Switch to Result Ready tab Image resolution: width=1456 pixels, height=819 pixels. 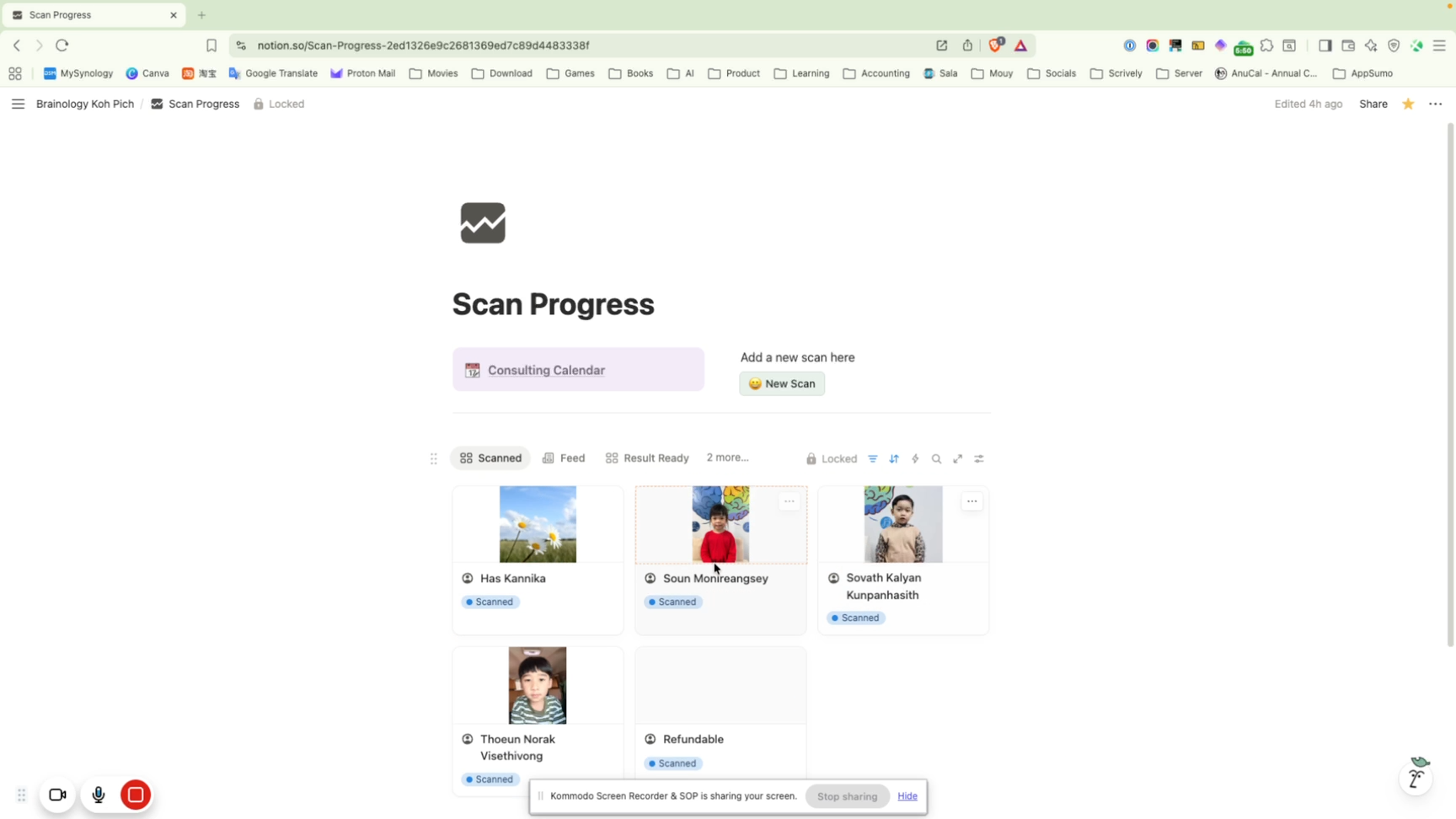(647, 458)
